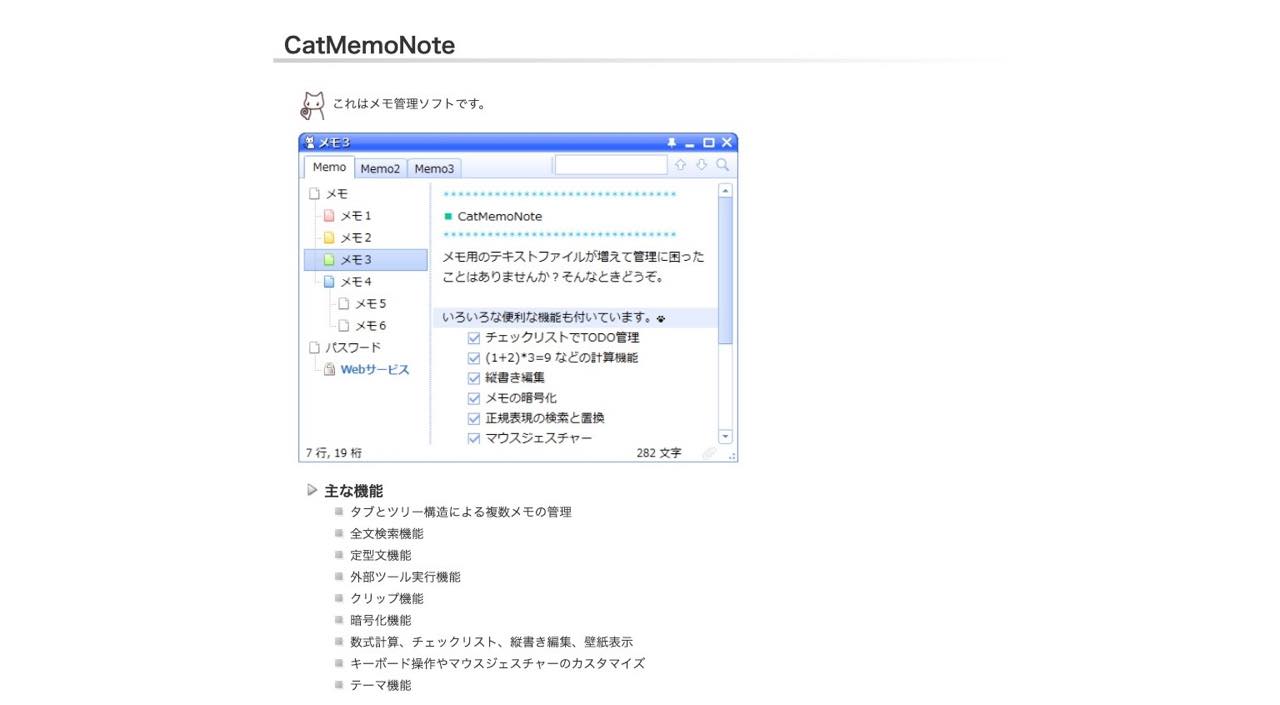Select the メモ1 tree item
The width and height of the screenshot is (1280, 705).
tap(356, 216)
